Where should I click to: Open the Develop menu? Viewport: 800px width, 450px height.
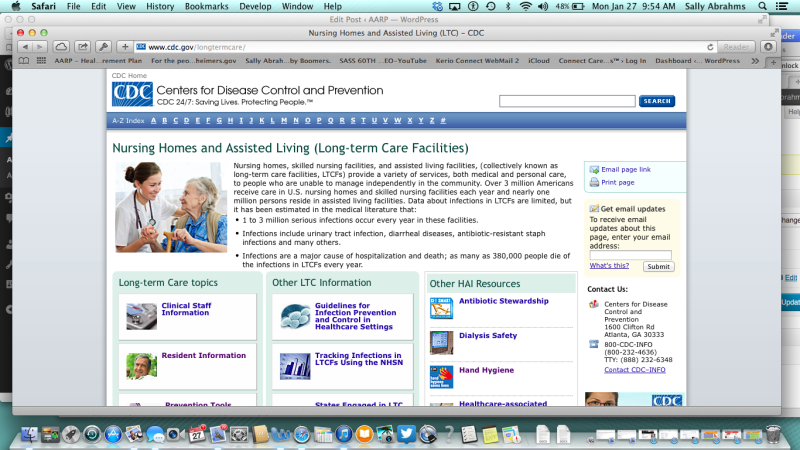click(x=255, y=7)
